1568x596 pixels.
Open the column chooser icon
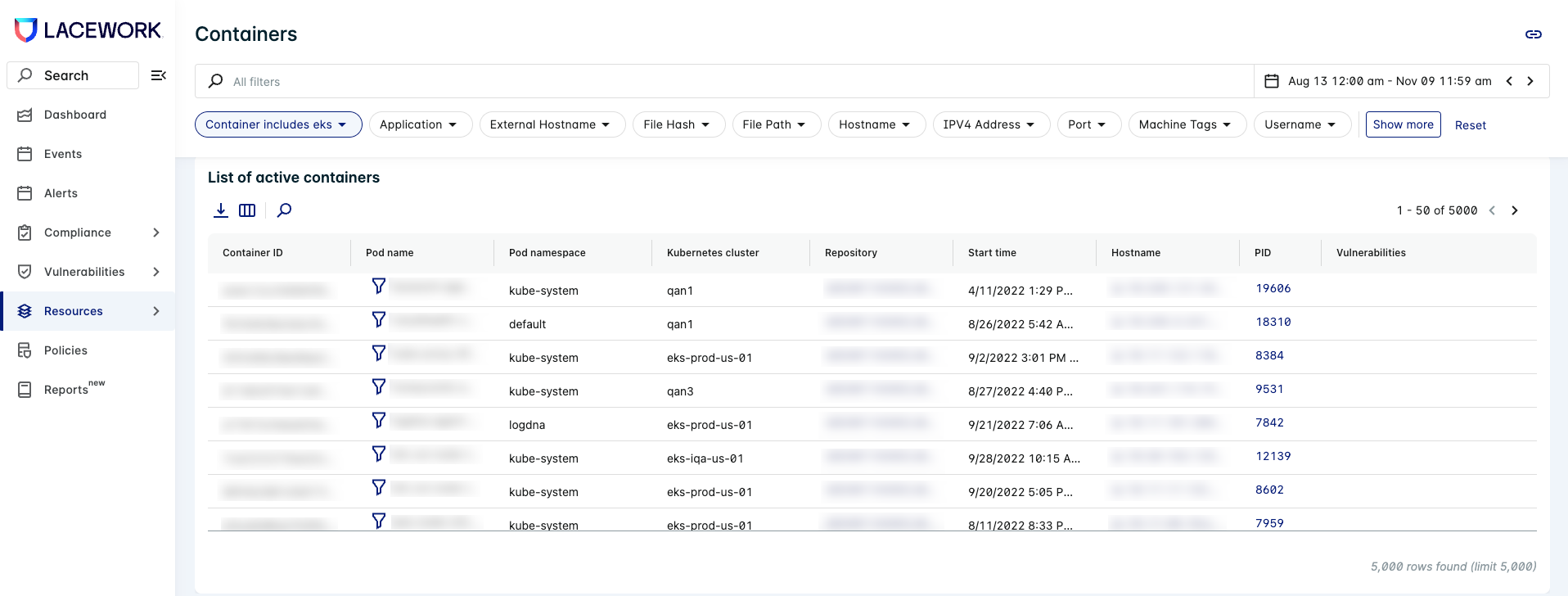click(x=247, y=210)
